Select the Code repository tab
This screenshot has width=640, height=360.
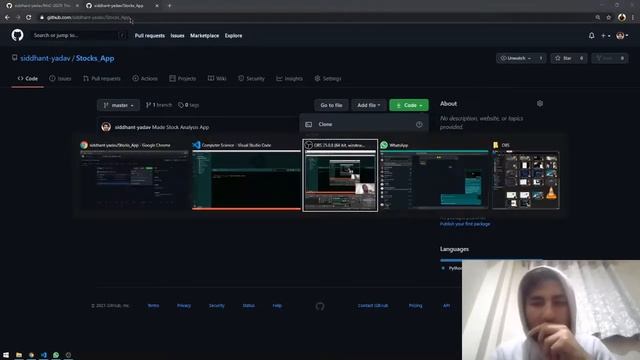click(x=27, y=78)
